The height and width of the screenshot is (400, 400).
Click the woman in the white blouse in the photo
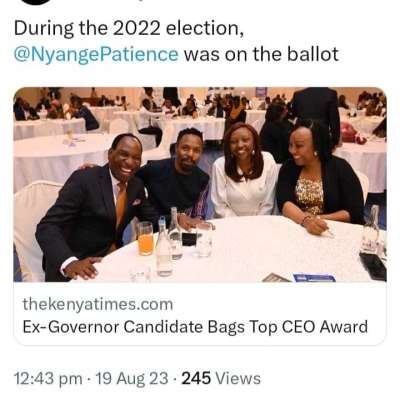tap(246, 173)
